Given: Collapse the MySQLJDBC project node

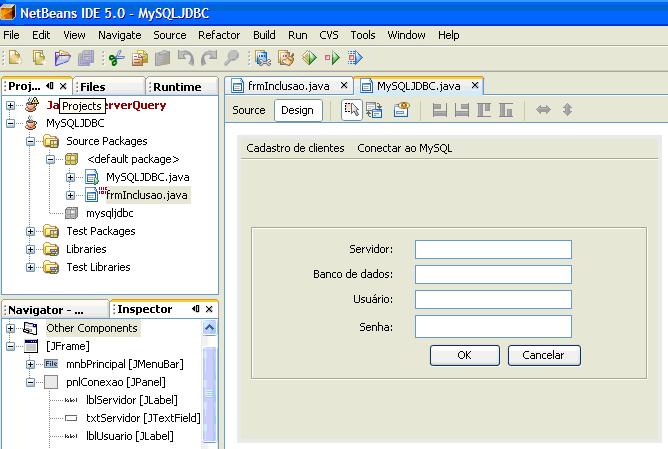Looking at the screenshot, I should (11, 123).
